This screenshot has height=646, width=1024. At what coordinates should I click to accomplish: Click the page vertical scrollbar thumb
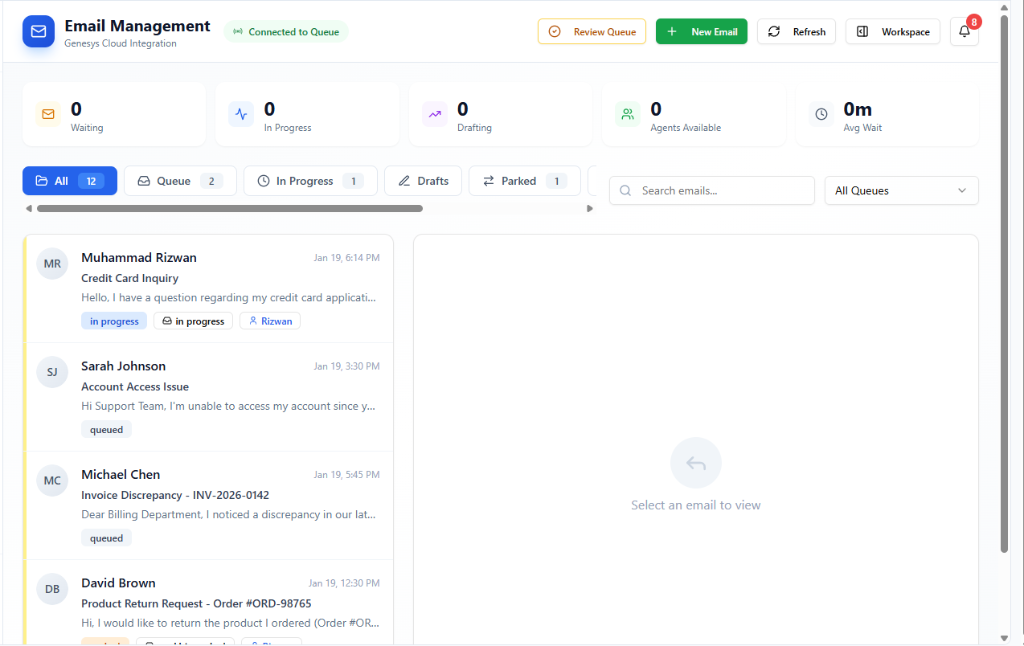click(1004, 283)
